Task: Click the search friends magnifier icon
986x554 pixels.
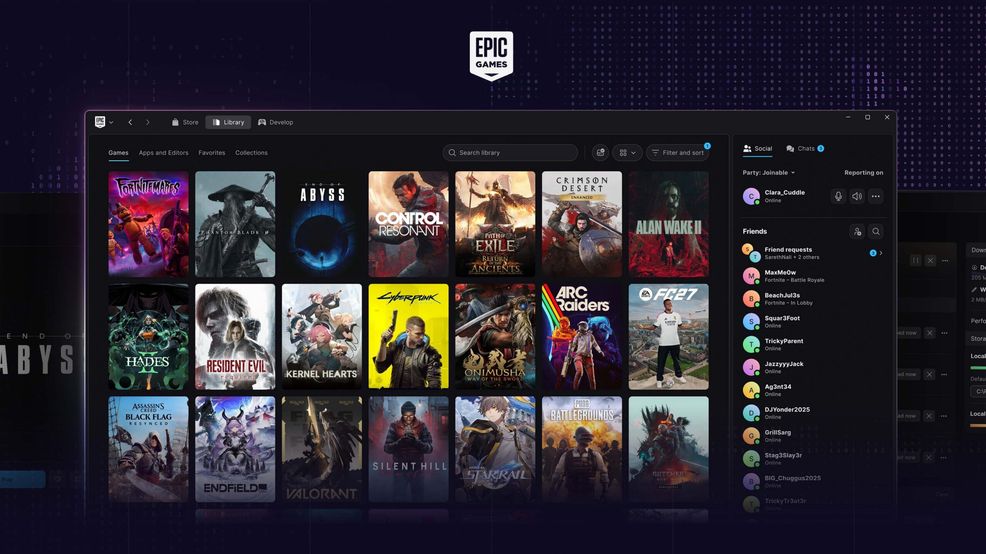Action: pos(875,231)
